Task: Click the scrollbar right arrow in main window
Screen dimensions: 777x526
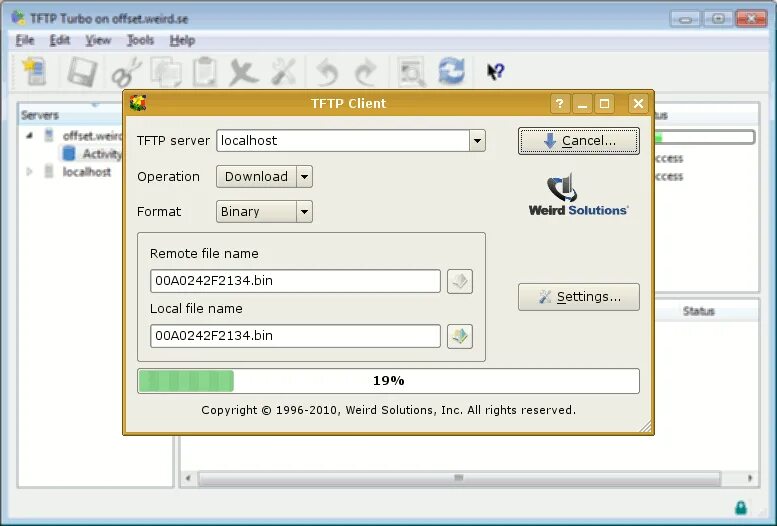Action: point(750,478)
